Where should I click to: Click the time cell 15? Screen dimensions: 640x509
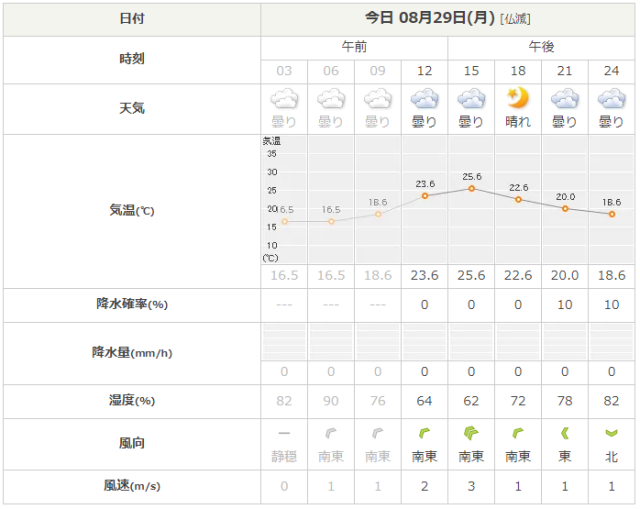coord(471,71)
